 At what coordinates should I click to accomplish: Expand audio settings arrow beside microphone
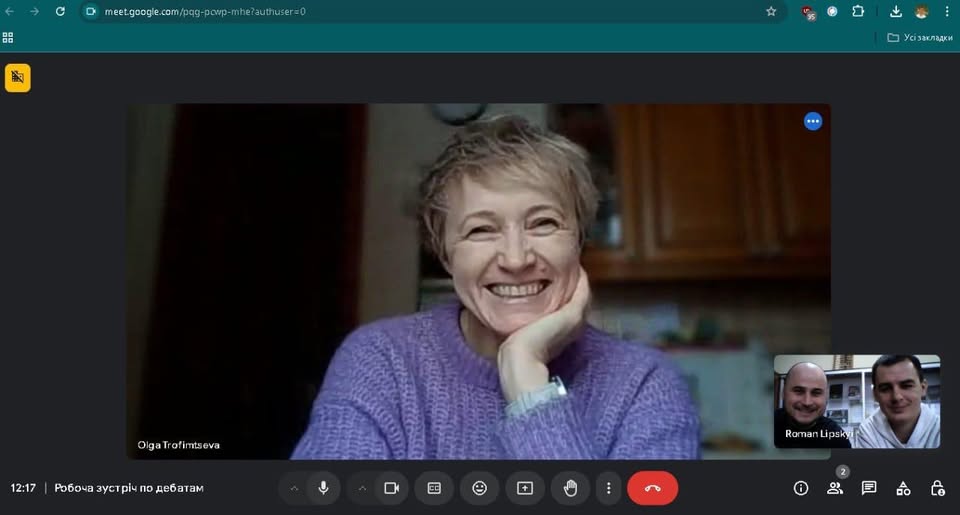(294, 488)
